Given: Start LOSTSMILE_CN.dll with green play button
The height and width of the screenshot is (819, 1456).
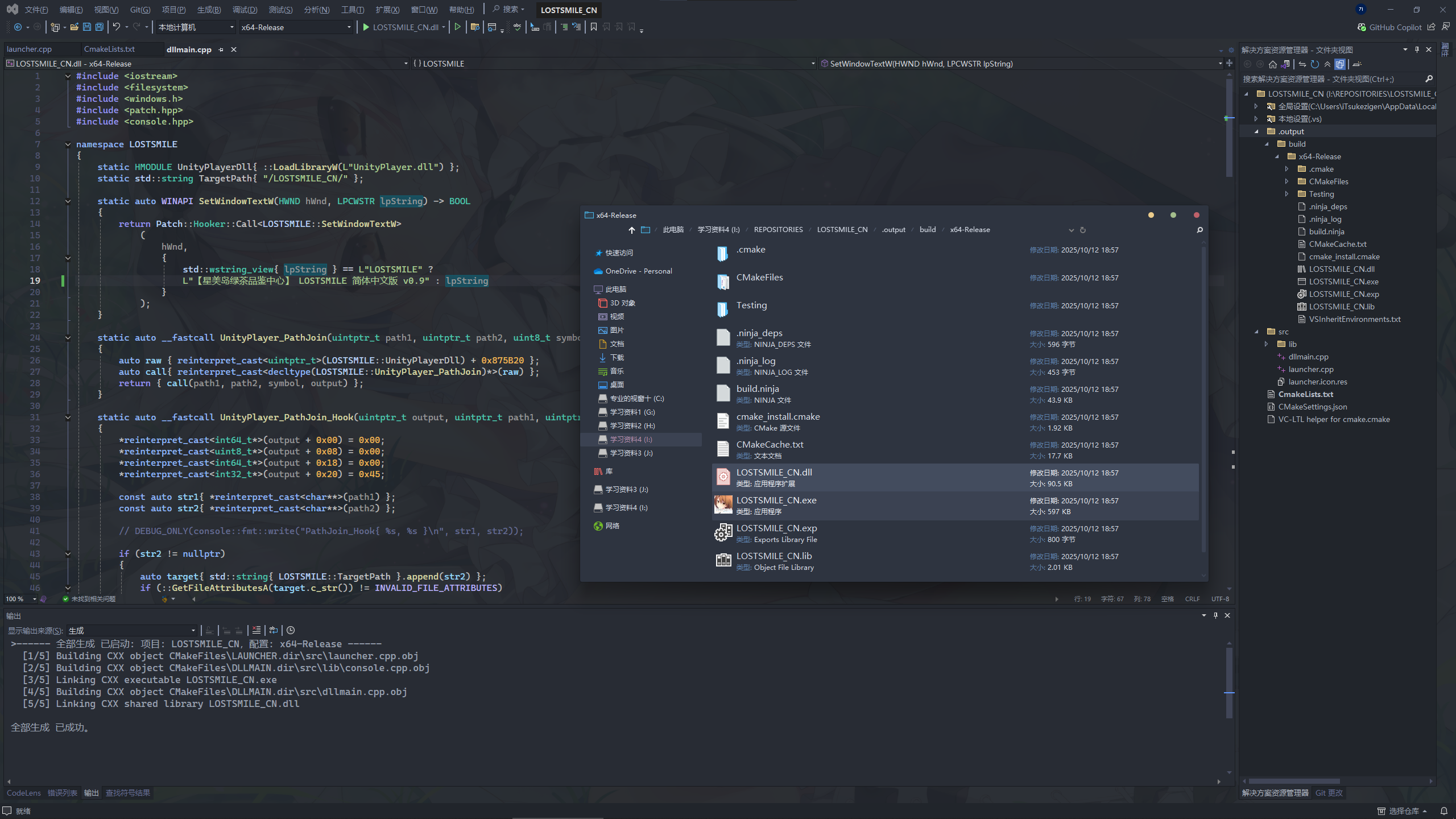Looking at the screenshot, I should tap(366, 27).
